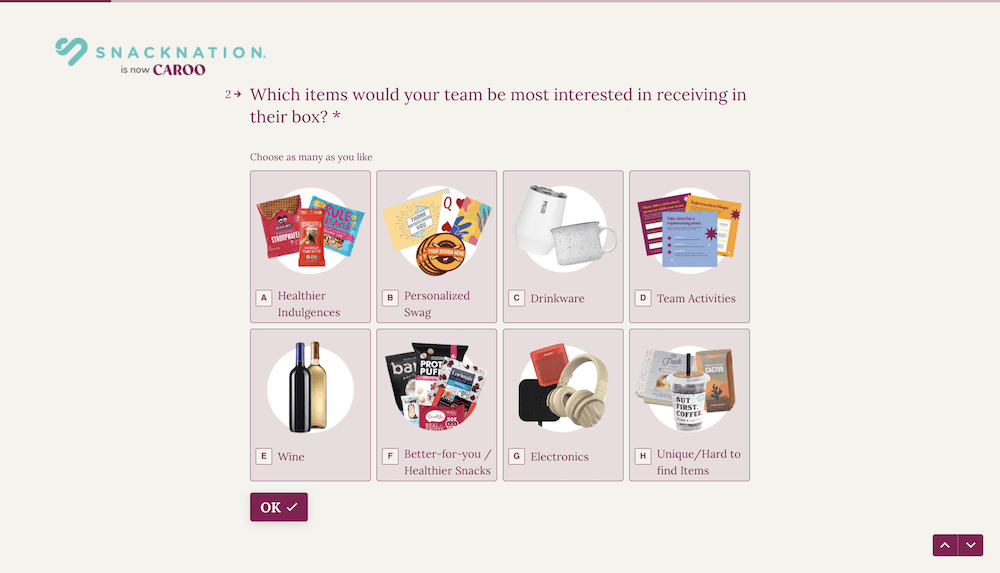The height and width of the screenshot is (573, 1000).
Task: Select the wine bottles image
Action: [x=310, y=389]
